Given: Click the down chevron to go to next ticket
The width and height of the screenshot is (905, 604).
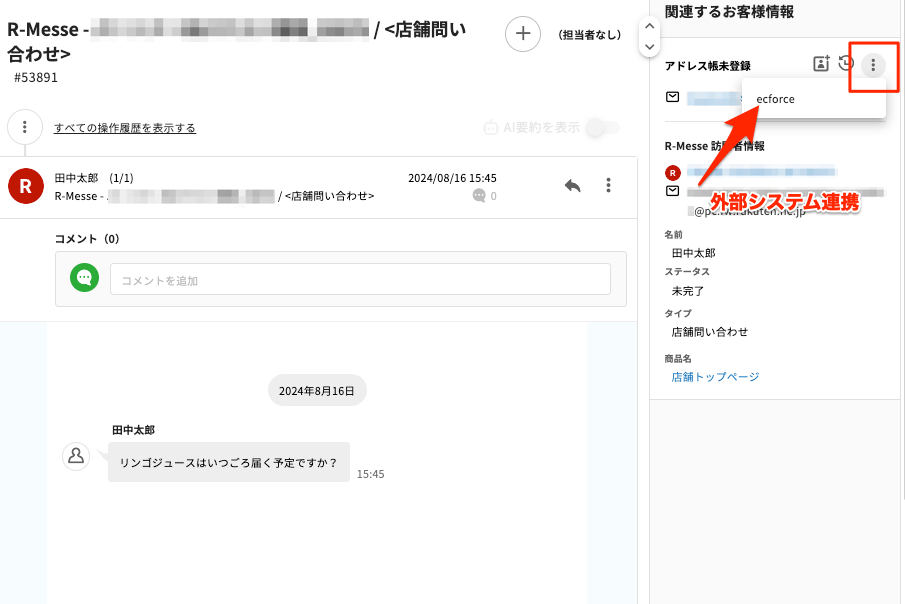Looking at the screenshot, I should (650, 46).
